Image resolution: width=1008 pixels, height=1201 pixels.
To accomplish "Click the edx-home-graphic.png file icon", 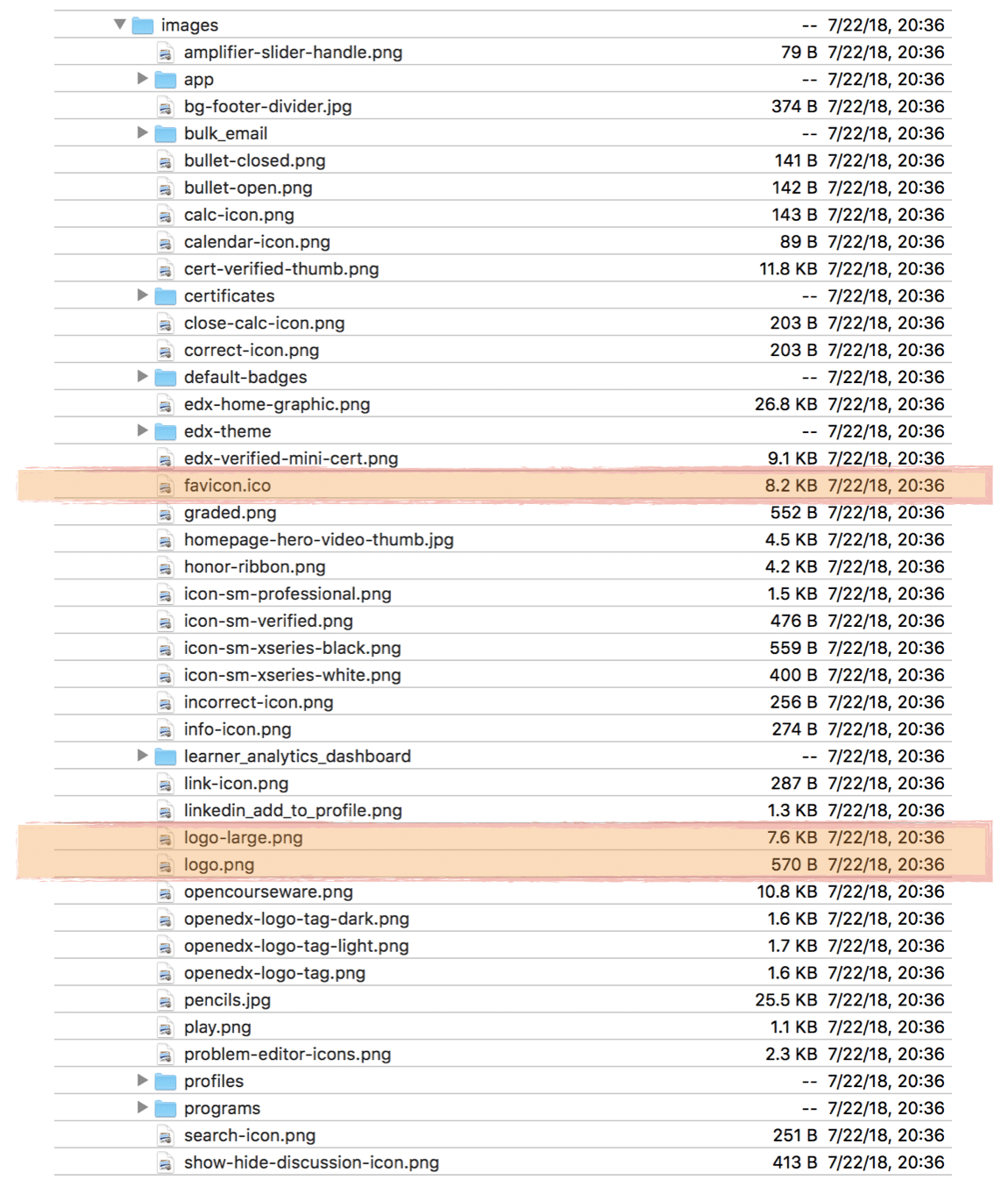I will click(x=166, y=404).
